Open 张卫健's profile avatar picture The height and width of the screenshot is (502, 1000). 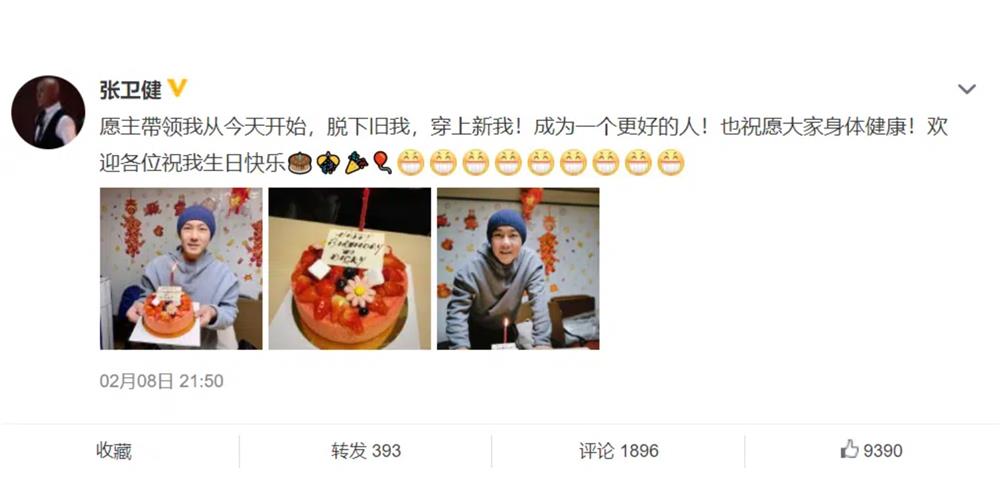[48, 112]
